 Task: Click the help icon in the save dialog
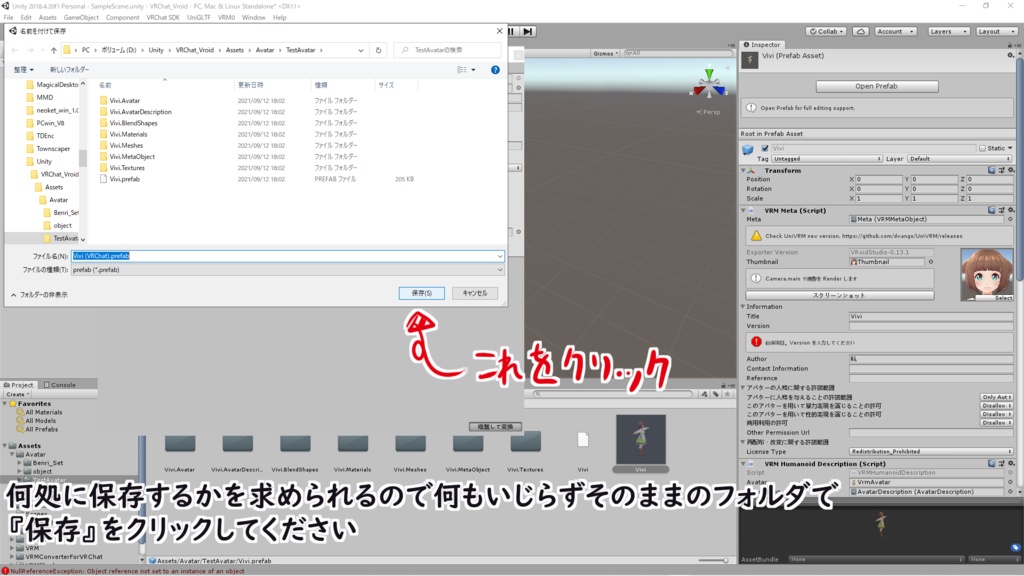tap(496, 69)
